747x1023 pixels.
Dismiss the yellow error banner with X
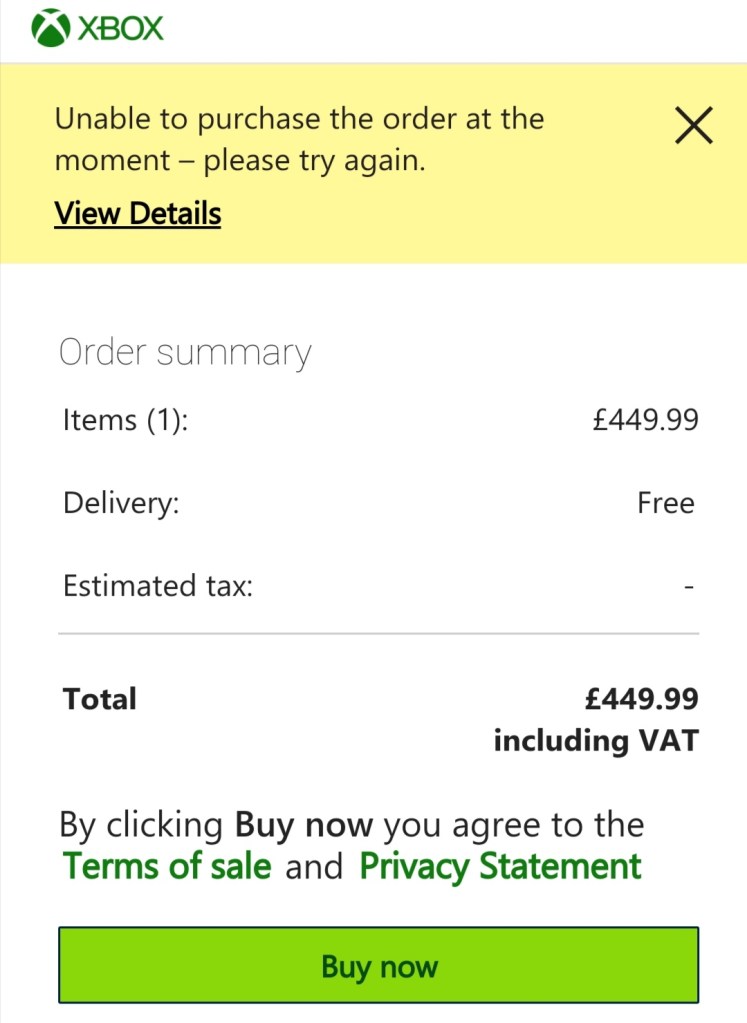tap(693, 126)
